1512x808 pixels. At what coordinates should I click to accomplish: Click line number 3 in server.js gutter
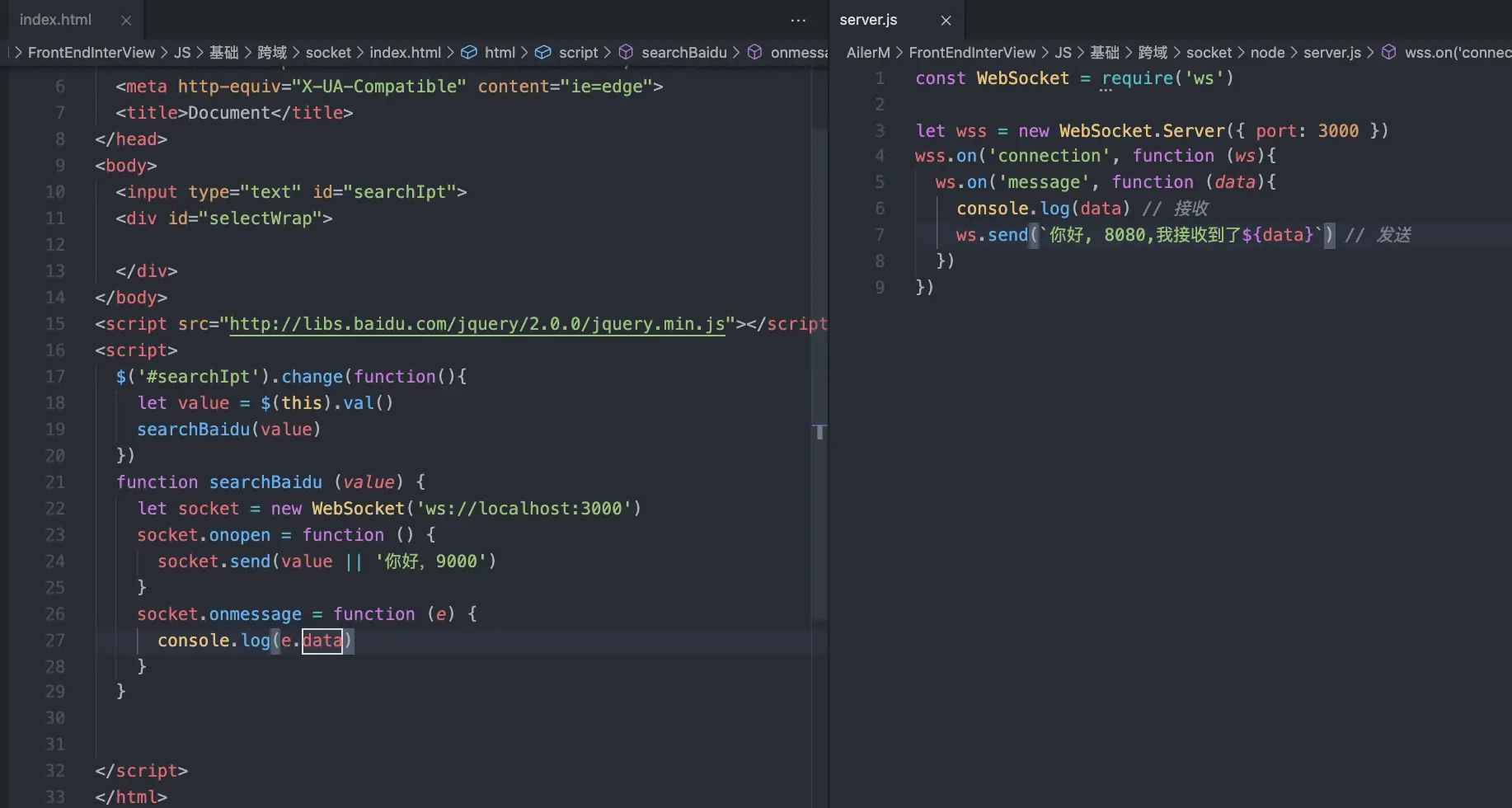(880, 131)
